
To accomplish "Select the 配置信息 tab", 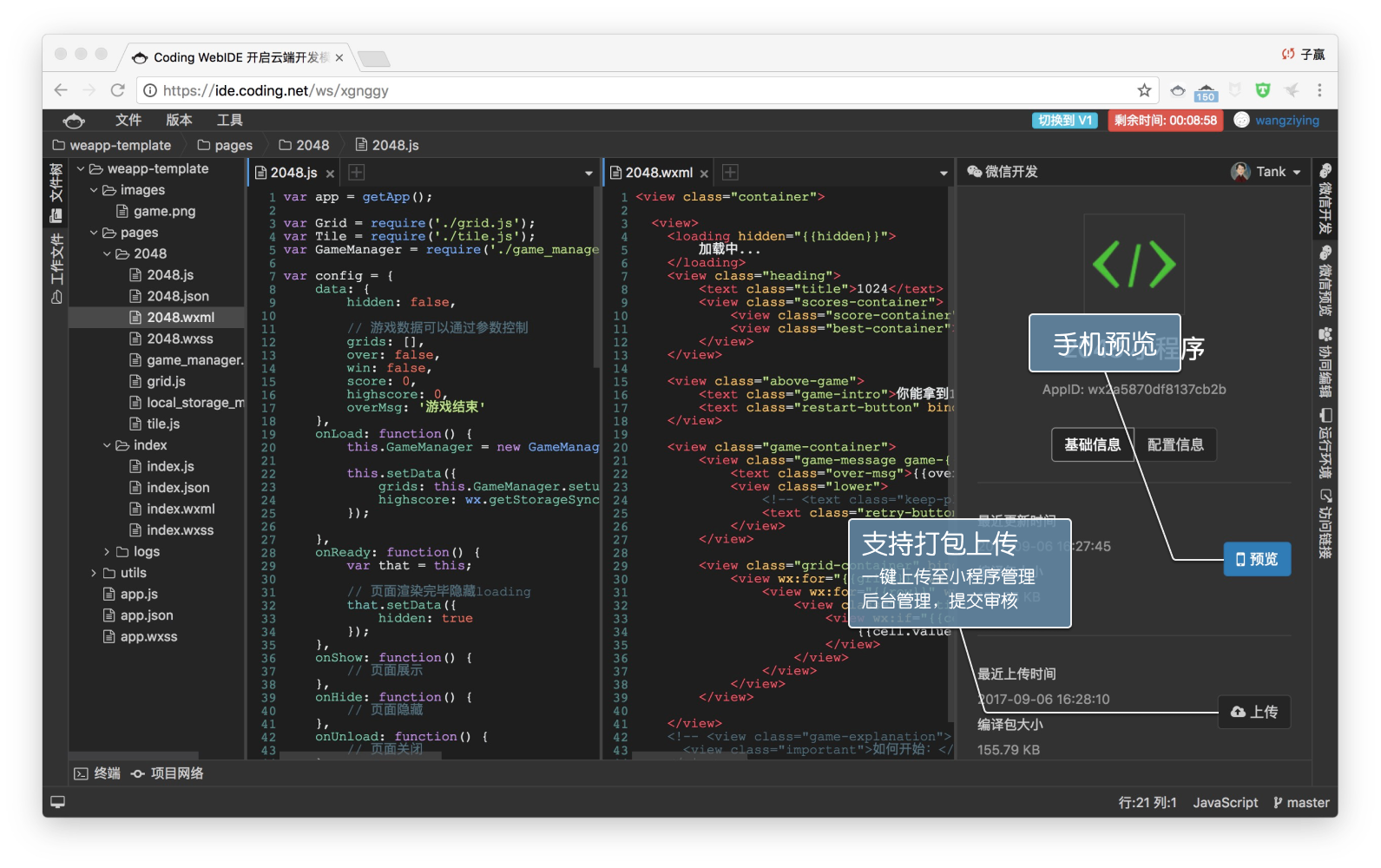I will 1175,444.
